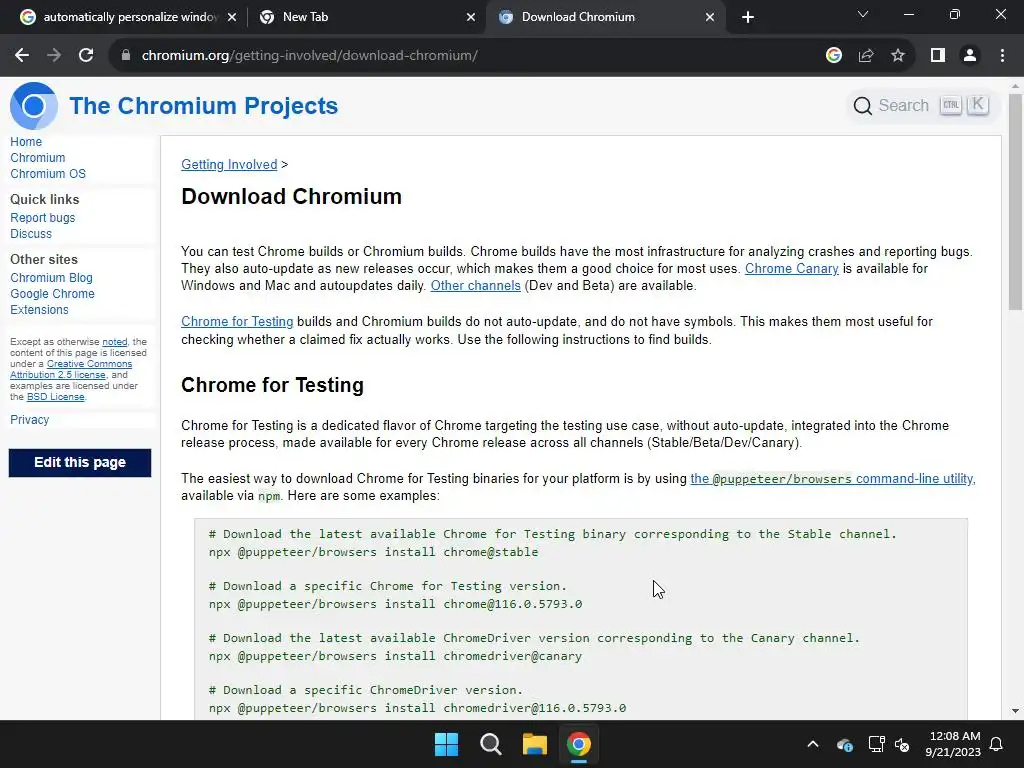The width and height of the screenshot is (1024, 768).
Task: Click the site Search box
Action: [922, 106]
